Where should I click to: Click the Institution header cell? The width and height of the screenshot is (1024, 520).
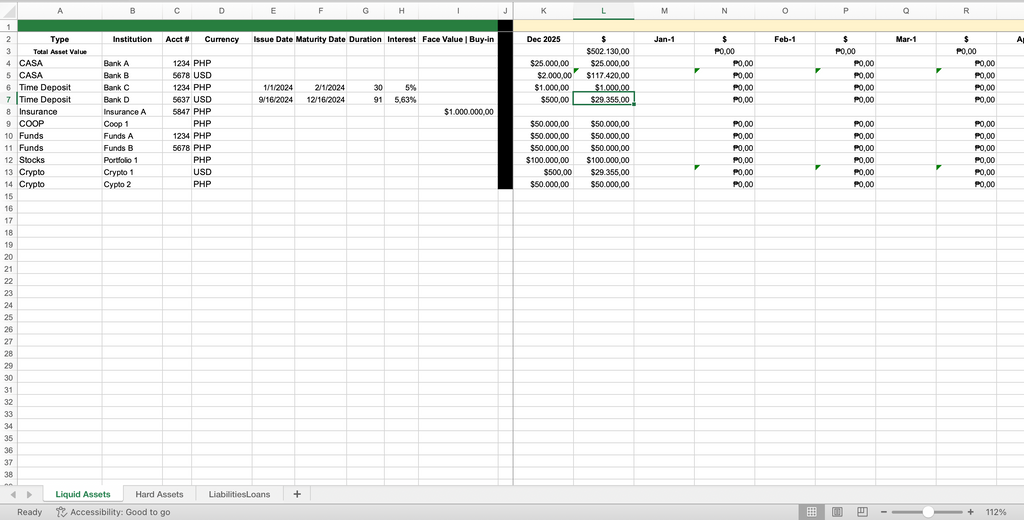pos(132,39)
